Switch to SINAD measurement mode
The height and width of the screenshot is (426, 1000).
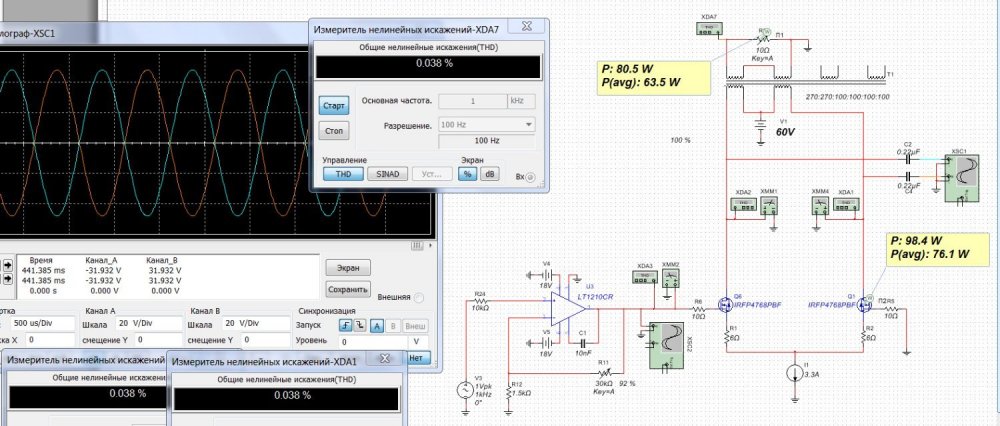[x=388, y=174]
